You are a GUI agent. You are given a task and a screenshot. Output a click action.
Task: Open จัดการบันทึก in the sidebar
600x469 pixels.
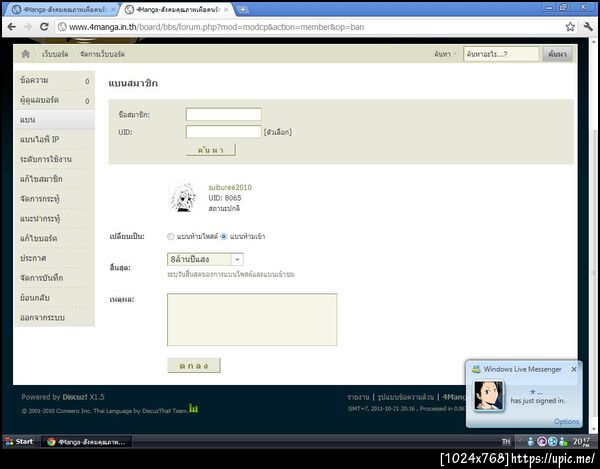pyautogui.click(x=54, y=278)
